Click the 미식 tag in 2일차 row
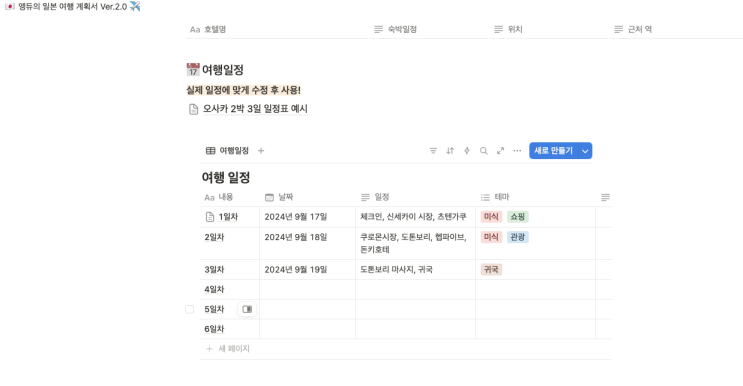 point(491,237)
